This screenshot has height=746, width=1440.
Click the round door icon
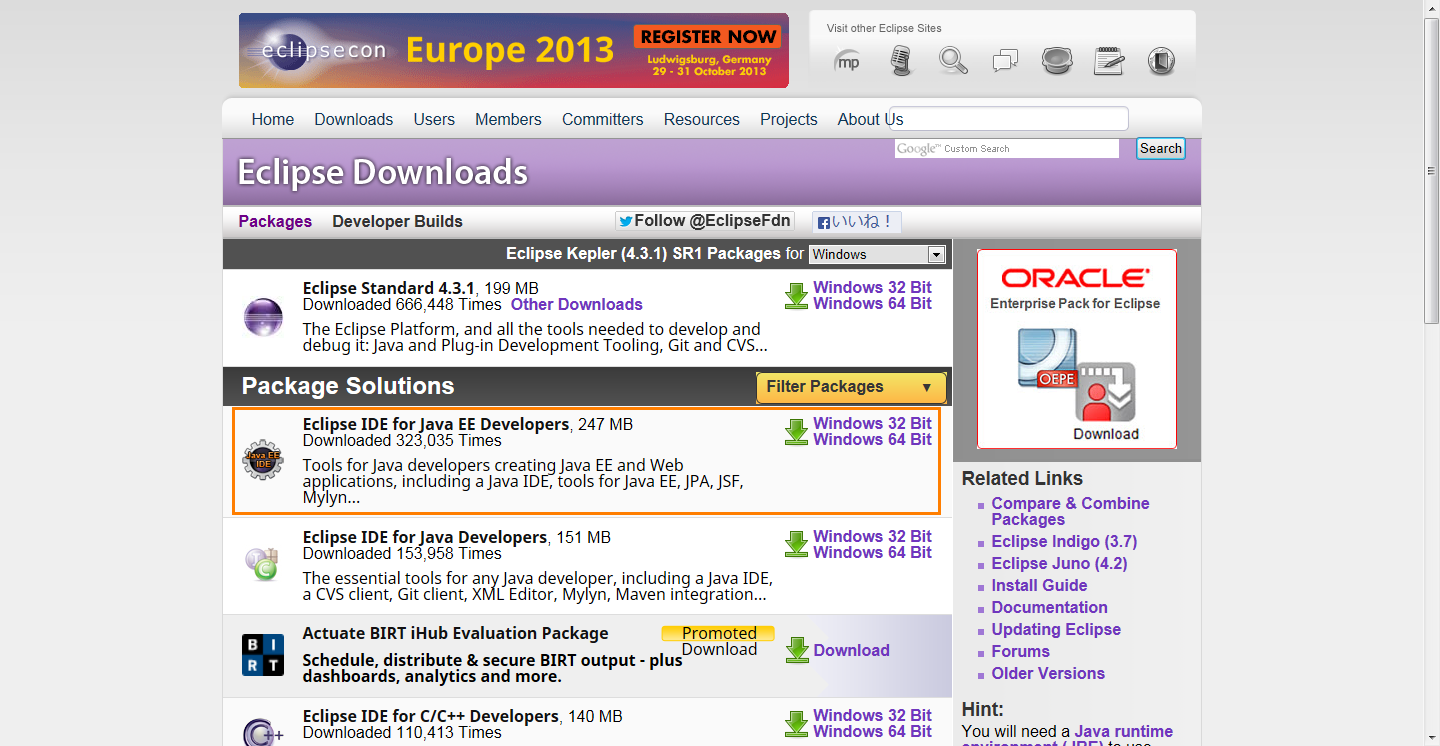(1161, 62)
